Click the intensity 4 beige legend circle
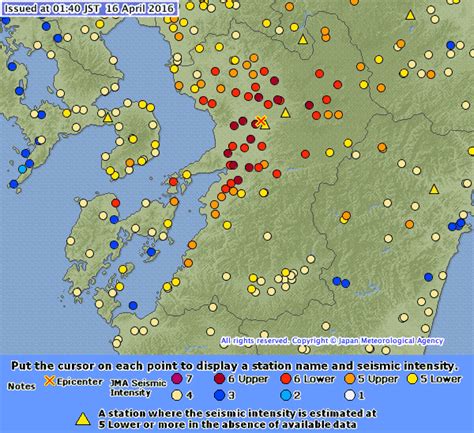 click(x=177, y=395)
